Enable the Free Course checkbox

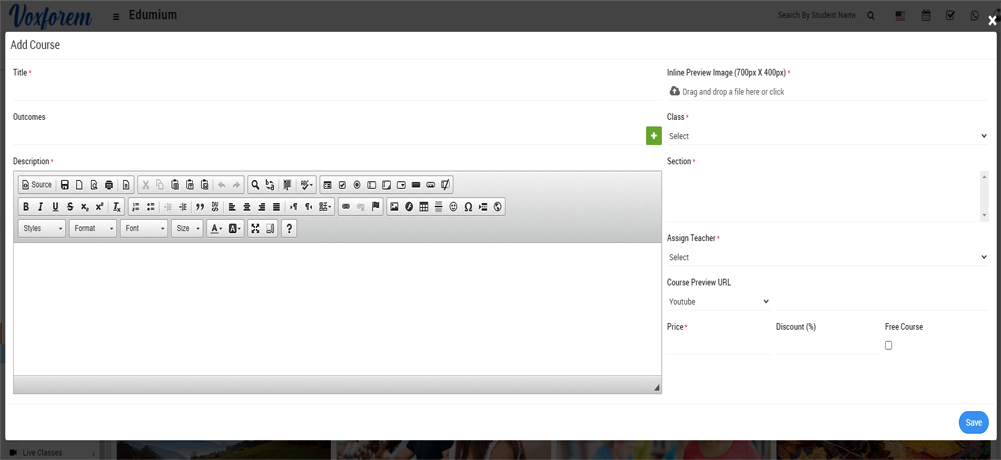point(888,345)
